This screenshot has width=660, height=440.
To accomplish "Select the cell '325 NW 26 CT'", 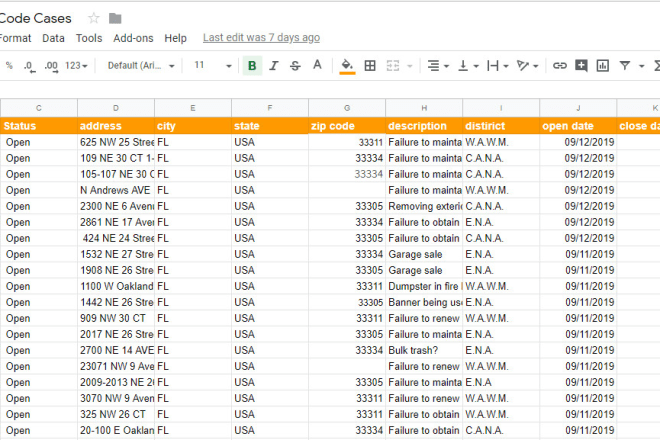I will click(x=116, y=414).
